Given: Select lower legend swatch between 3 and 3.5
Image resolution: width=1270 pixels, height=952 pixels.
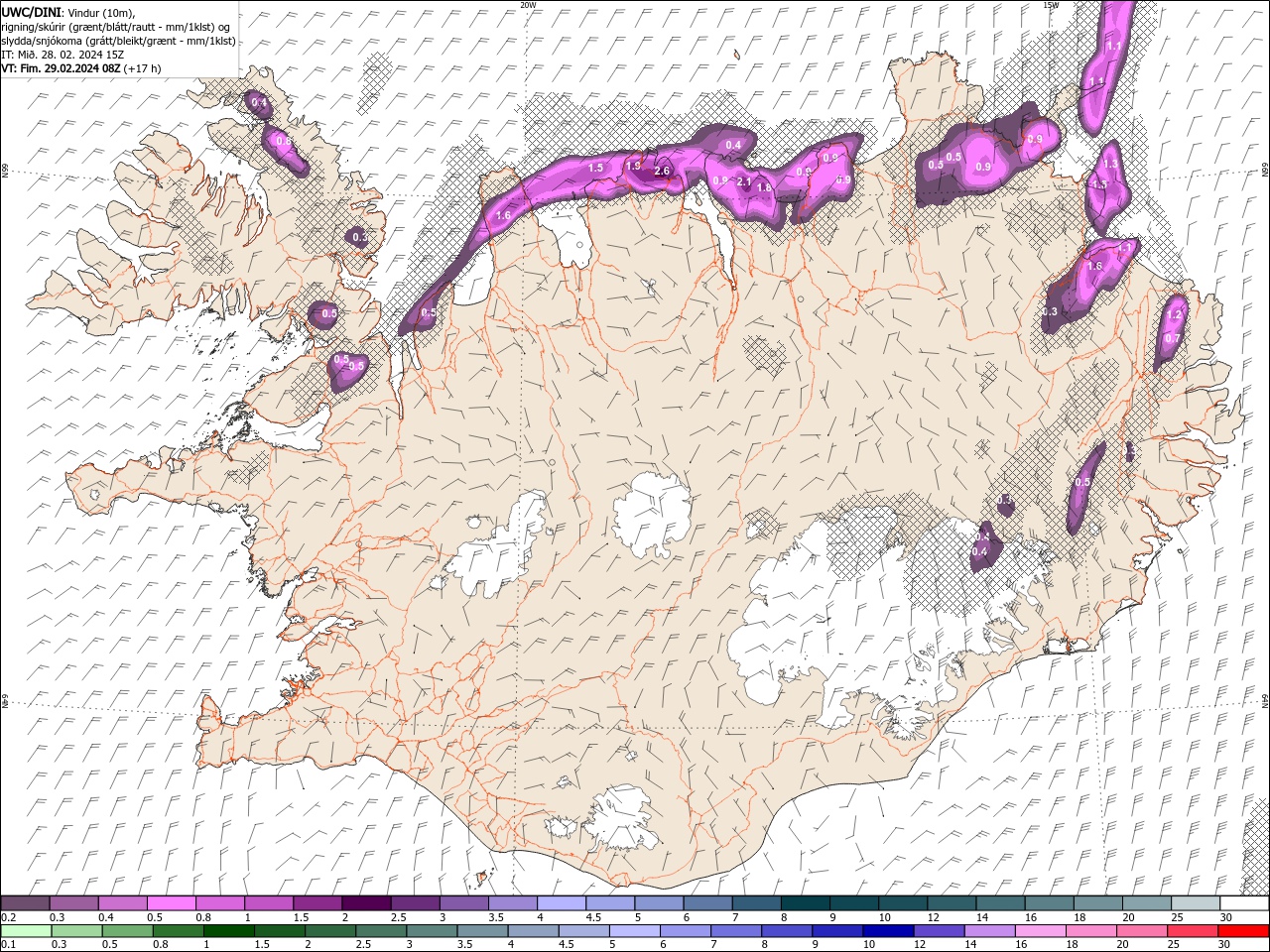Looking at the screenshot, I should pyautogui.click(x=431, y=931).
